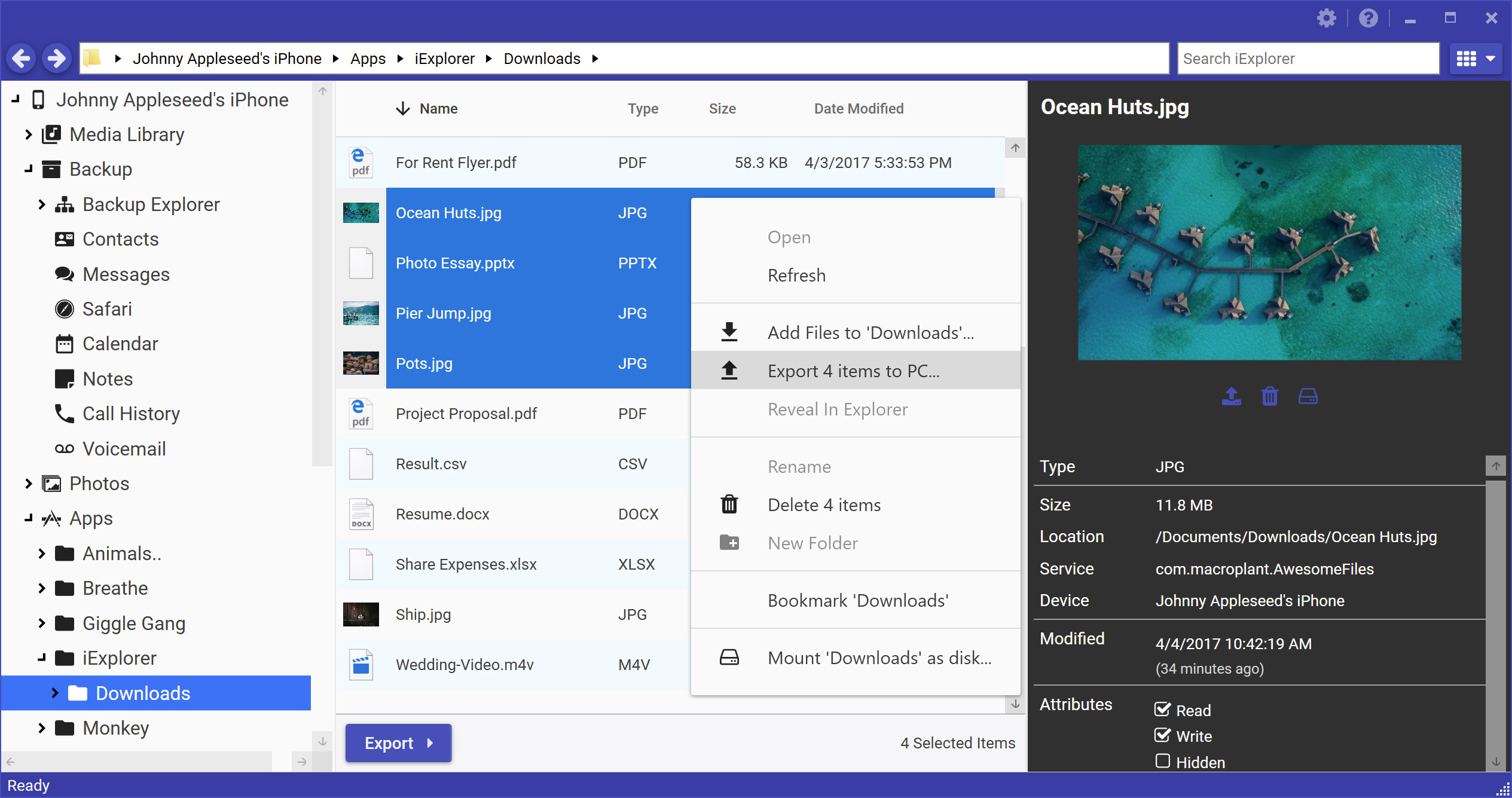Choose 'Export 4 items to PC...' from the context menu
Viewport: 1512px width, 798px height.
click(853, 371)
